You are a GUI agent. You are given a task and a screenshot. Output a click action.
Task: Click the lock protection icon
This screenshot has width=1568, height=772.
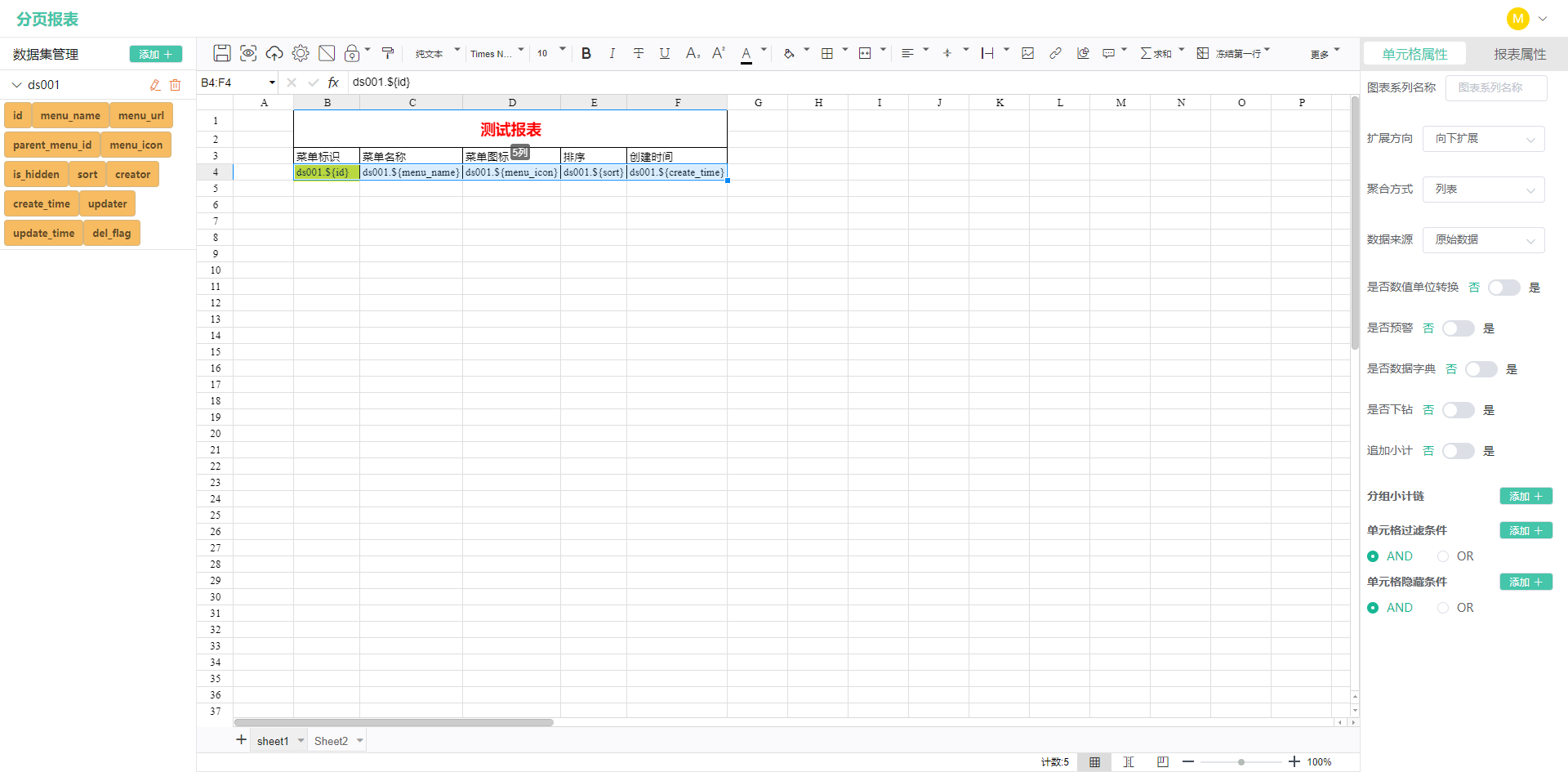(x=352, y=53)
